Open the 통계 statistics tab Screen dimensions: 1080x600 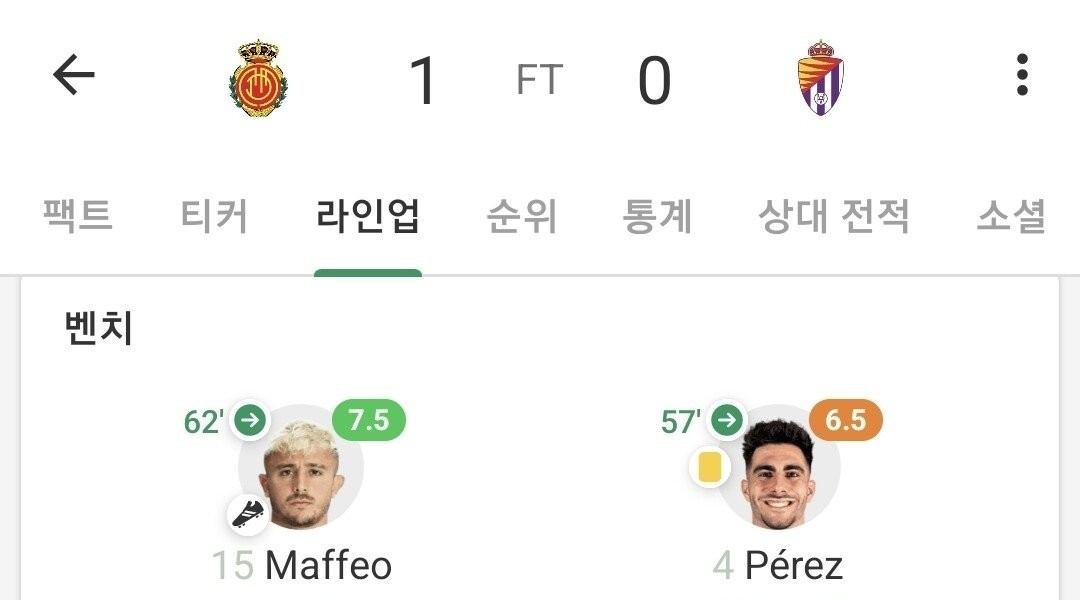tap(657, 217)
